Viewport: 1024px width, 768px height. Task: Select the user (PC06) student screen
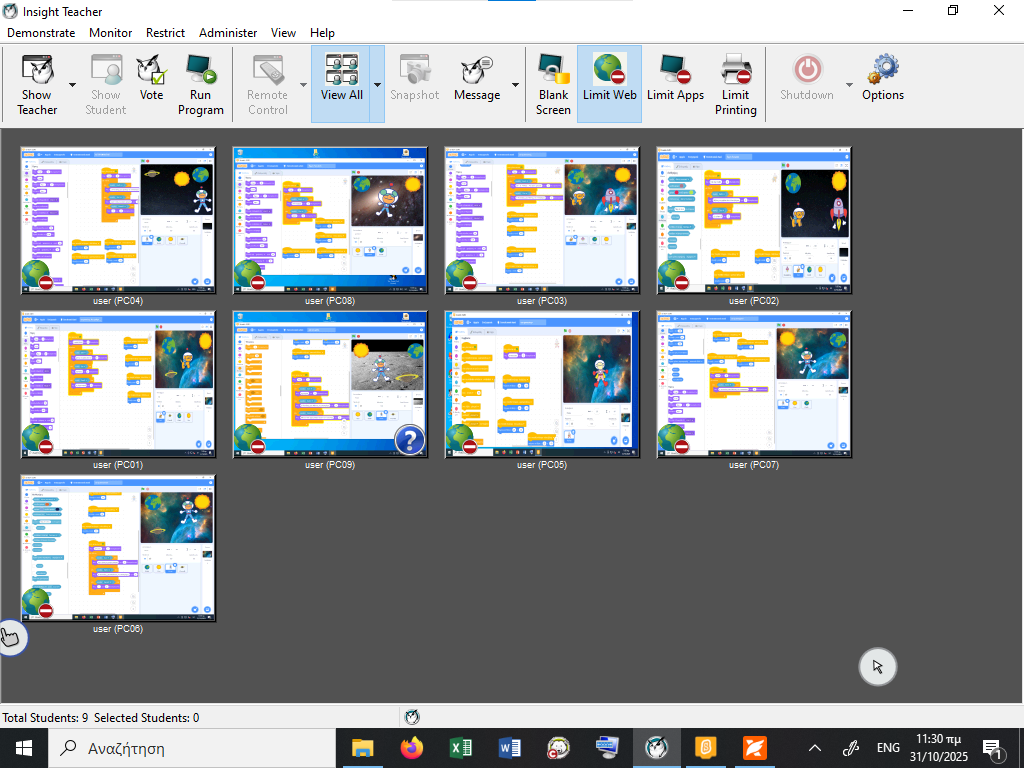[118, 548]
